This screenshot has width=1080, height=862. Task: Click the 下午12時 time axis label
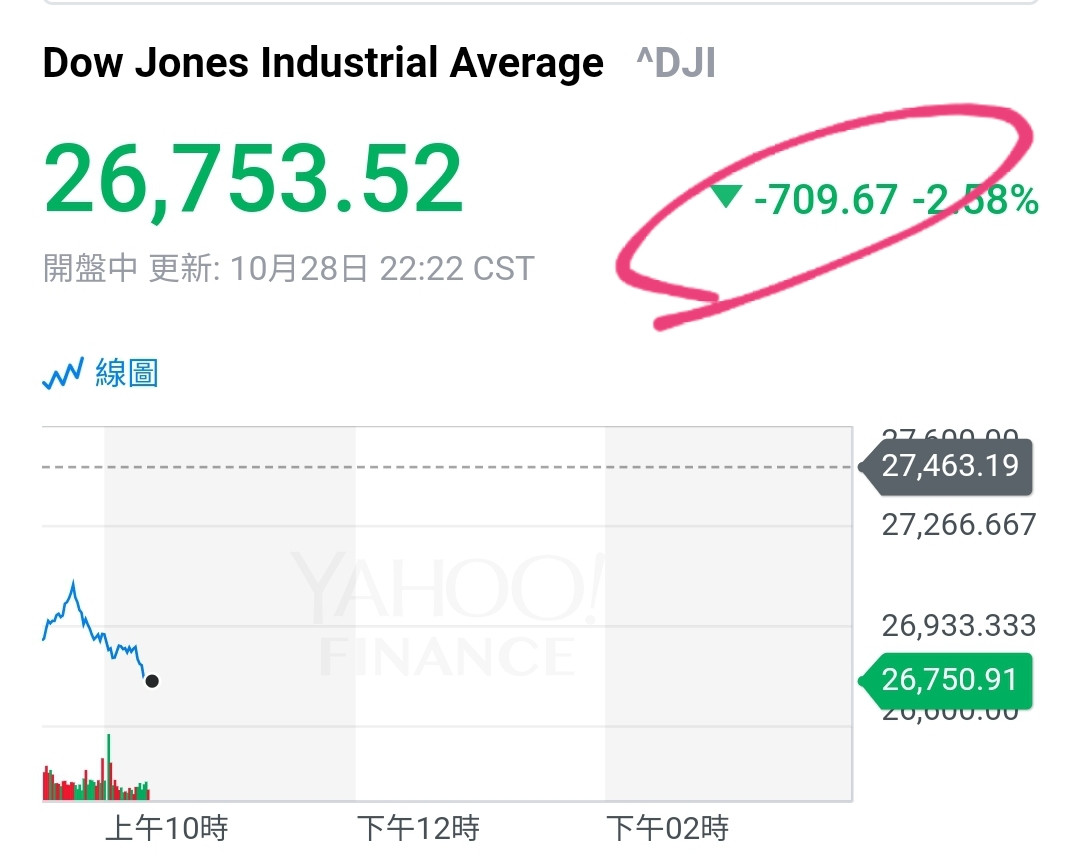point(418,828)
